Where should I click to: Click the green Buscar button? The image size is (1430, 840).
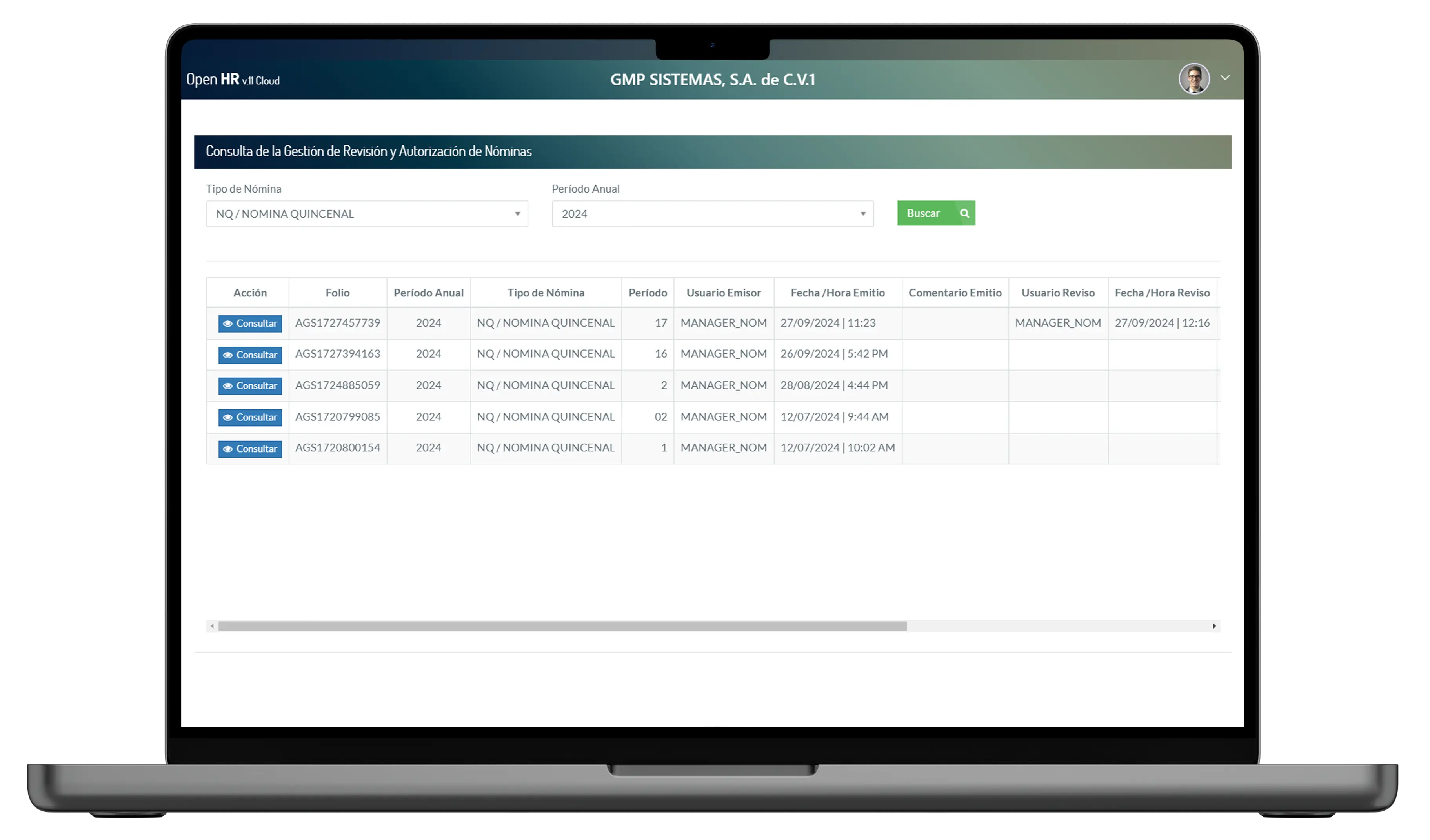pyautogui.click(x=936, y=213)
